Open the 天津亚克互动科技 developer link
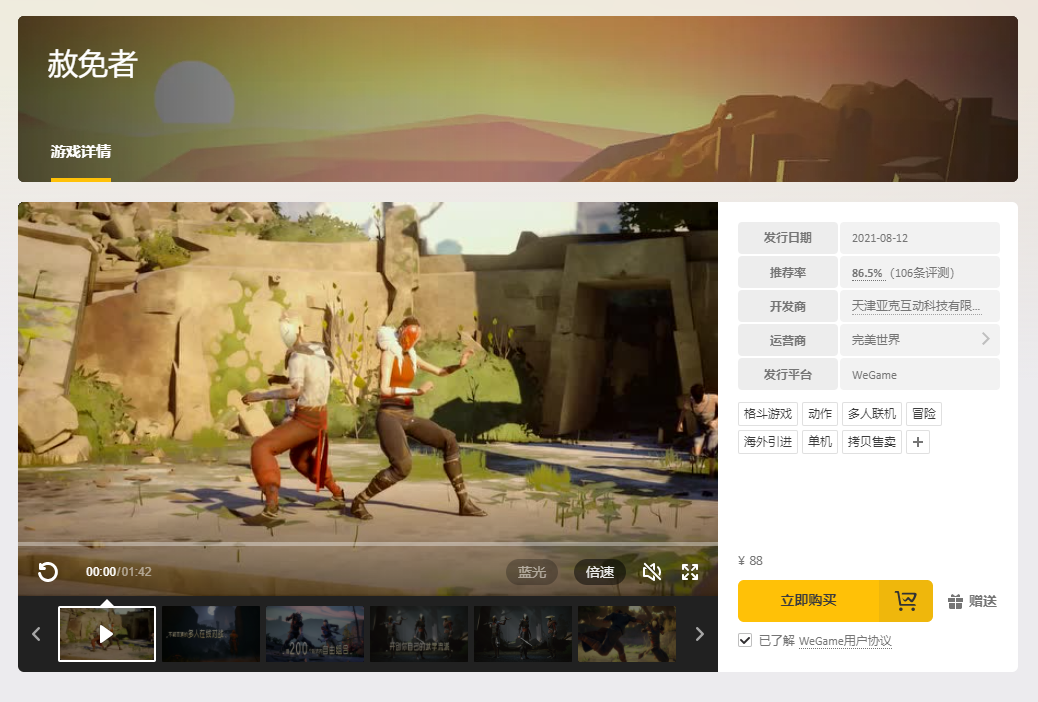 [916, 306]
